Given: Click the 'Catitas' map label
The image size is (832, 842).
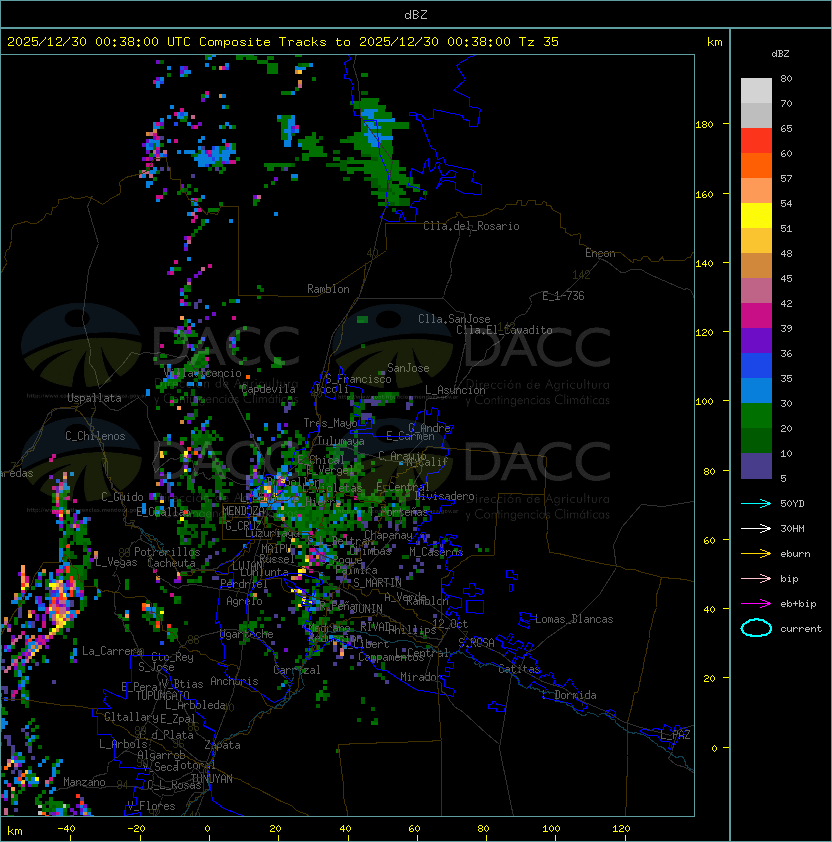Looking at the screenshot, I should pyautogui.click(x=519, y=669).
